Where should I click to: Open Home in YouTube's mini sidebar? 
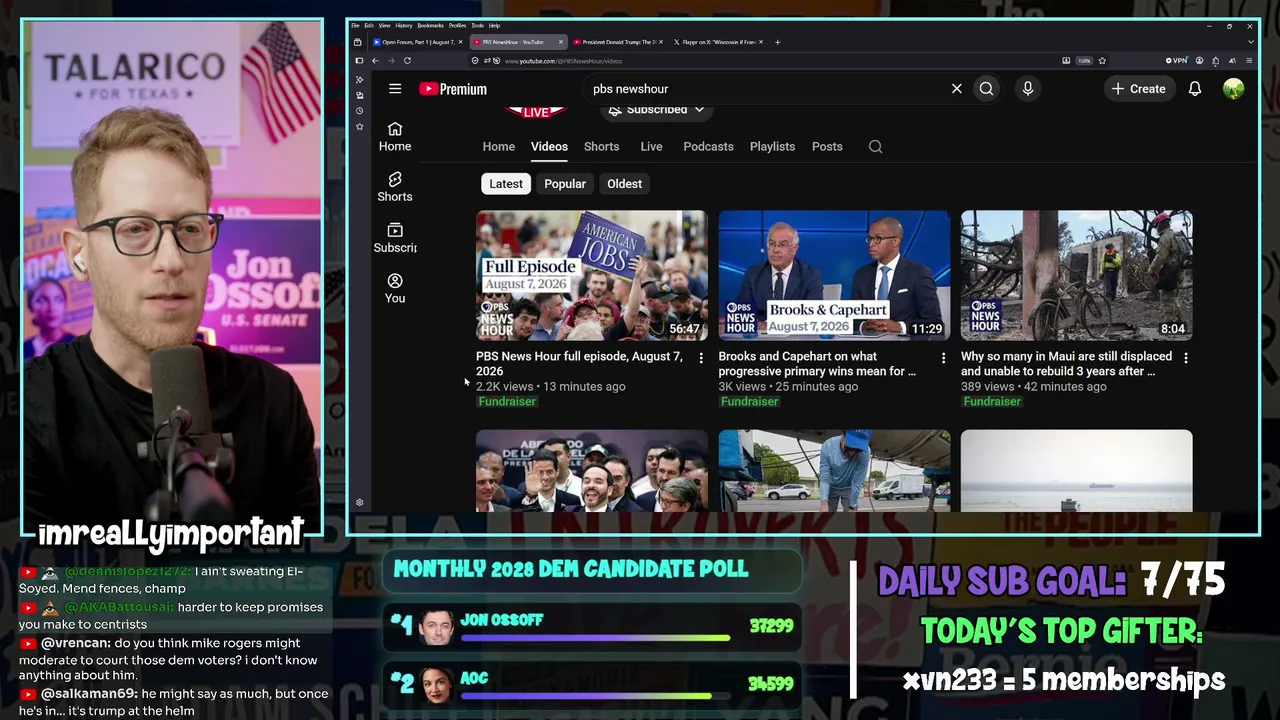pos(395,136)
